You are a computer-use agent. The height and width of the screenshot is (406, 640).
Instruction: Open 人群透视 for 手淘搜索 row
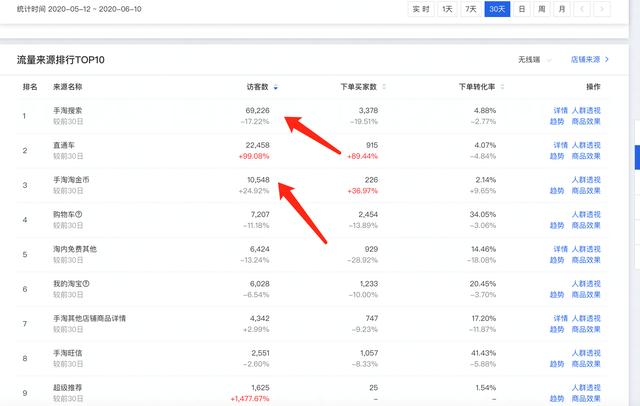[x=586, y=111]
